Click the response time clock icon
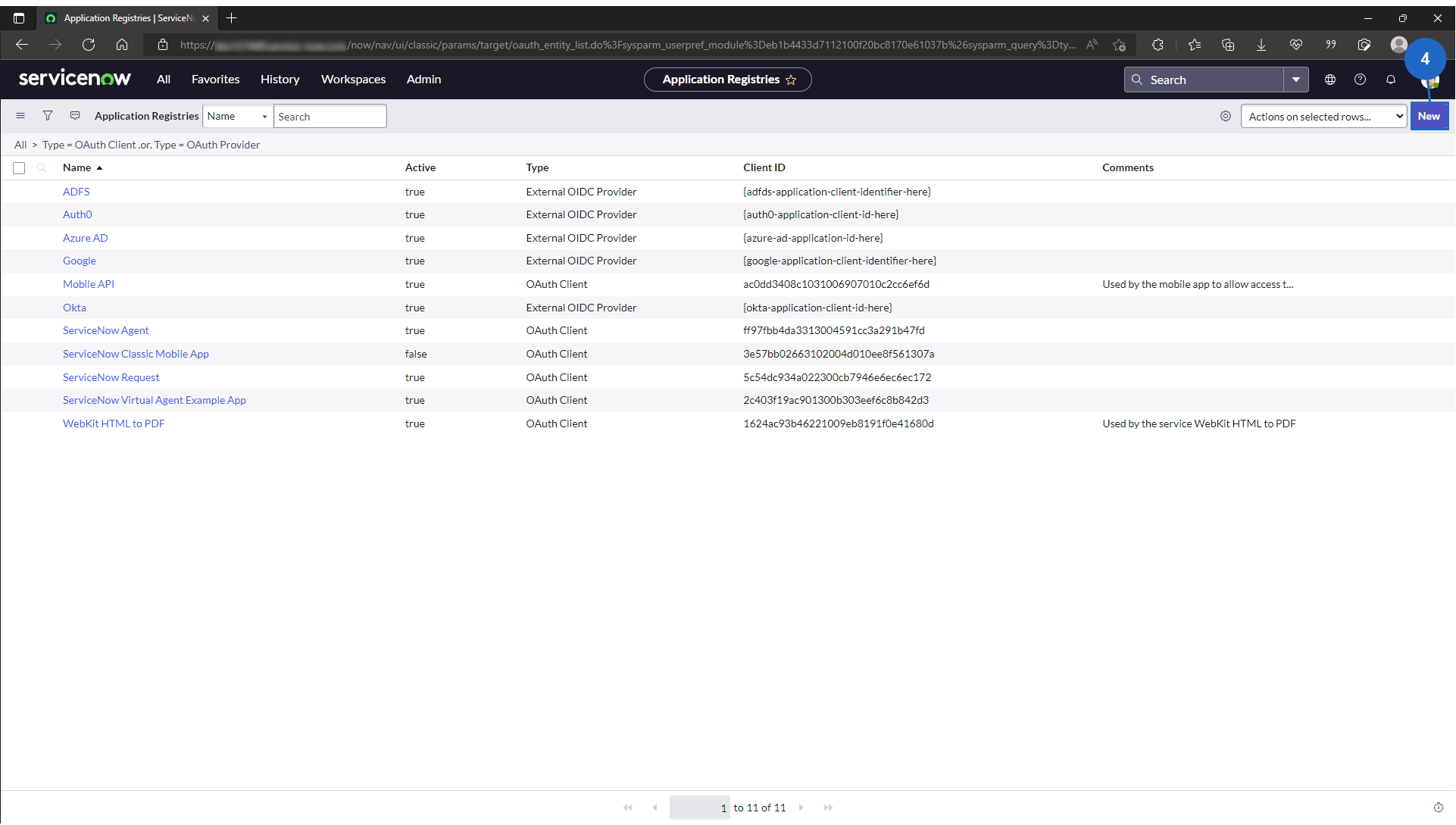Viewport: 1456px width, 825px height. click(x=1438, y=808)
